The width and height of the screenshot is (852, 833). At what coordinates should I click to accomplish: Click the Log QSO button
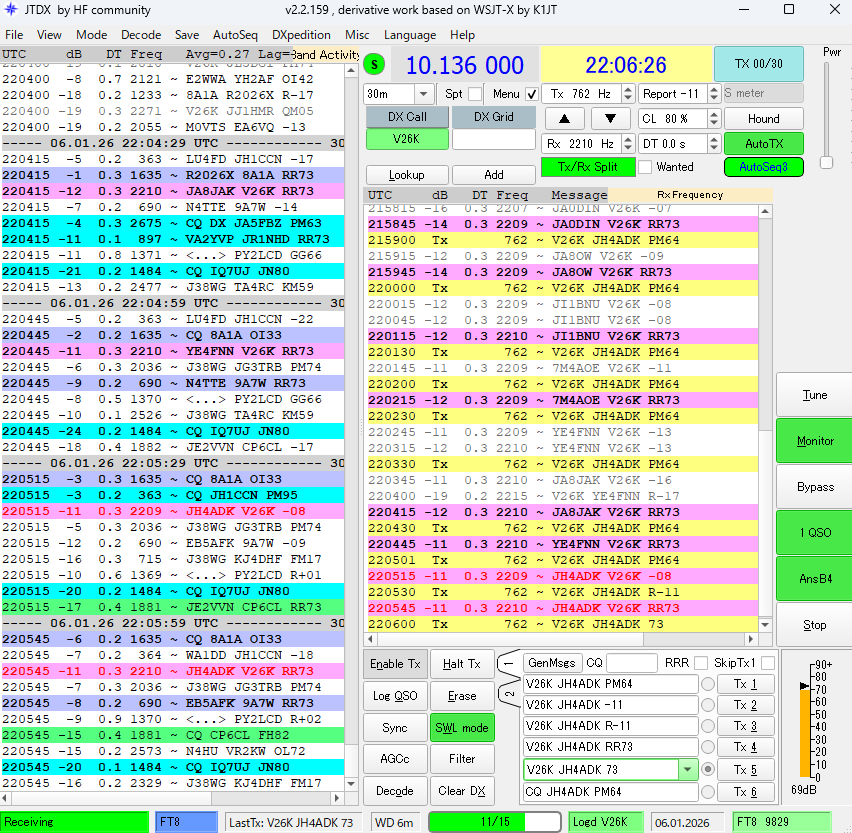click(x=394, y=696)
